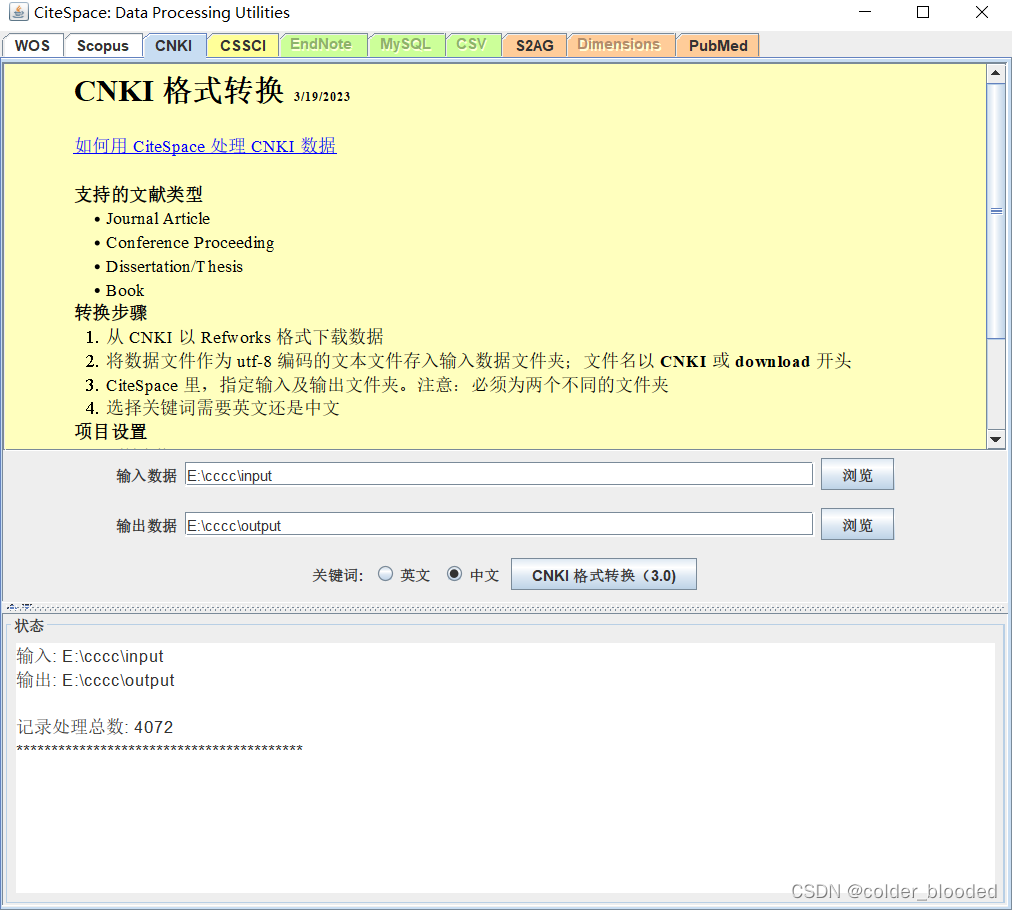Screen dimensions: 1012x910
Task: Open the 如何用 CiteSpace 处理 CNKI 数据 link
Action: coord(205,146)
